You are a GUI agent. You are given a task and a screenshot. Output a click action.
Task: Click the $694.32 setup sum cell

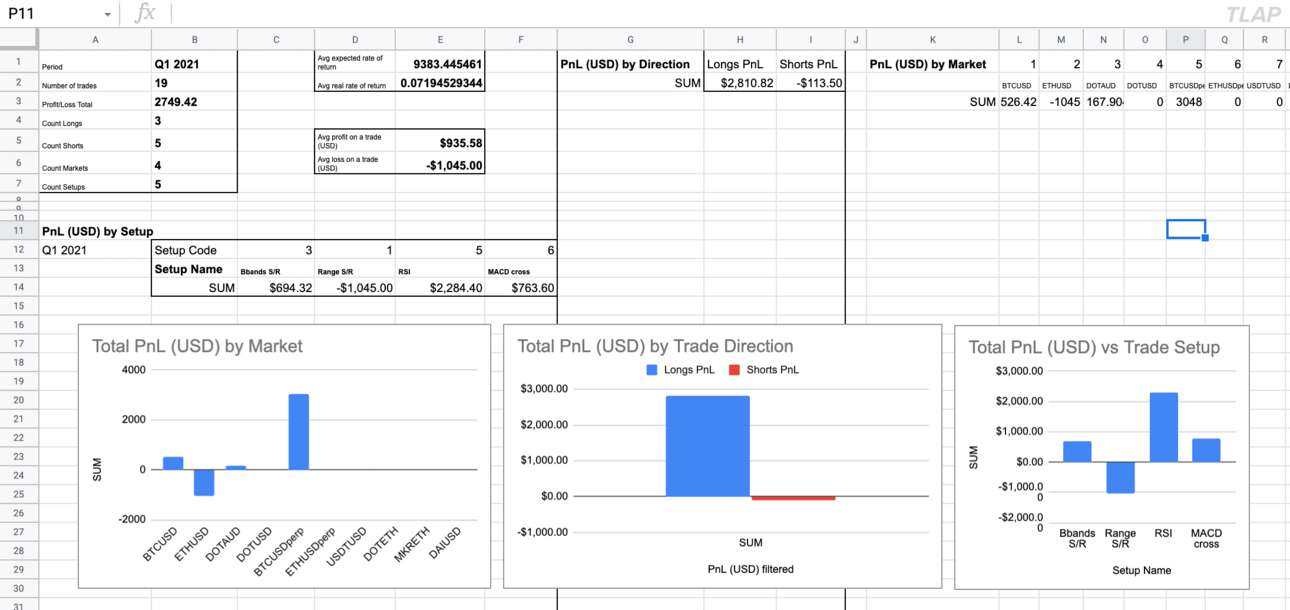tap(276, 288)
